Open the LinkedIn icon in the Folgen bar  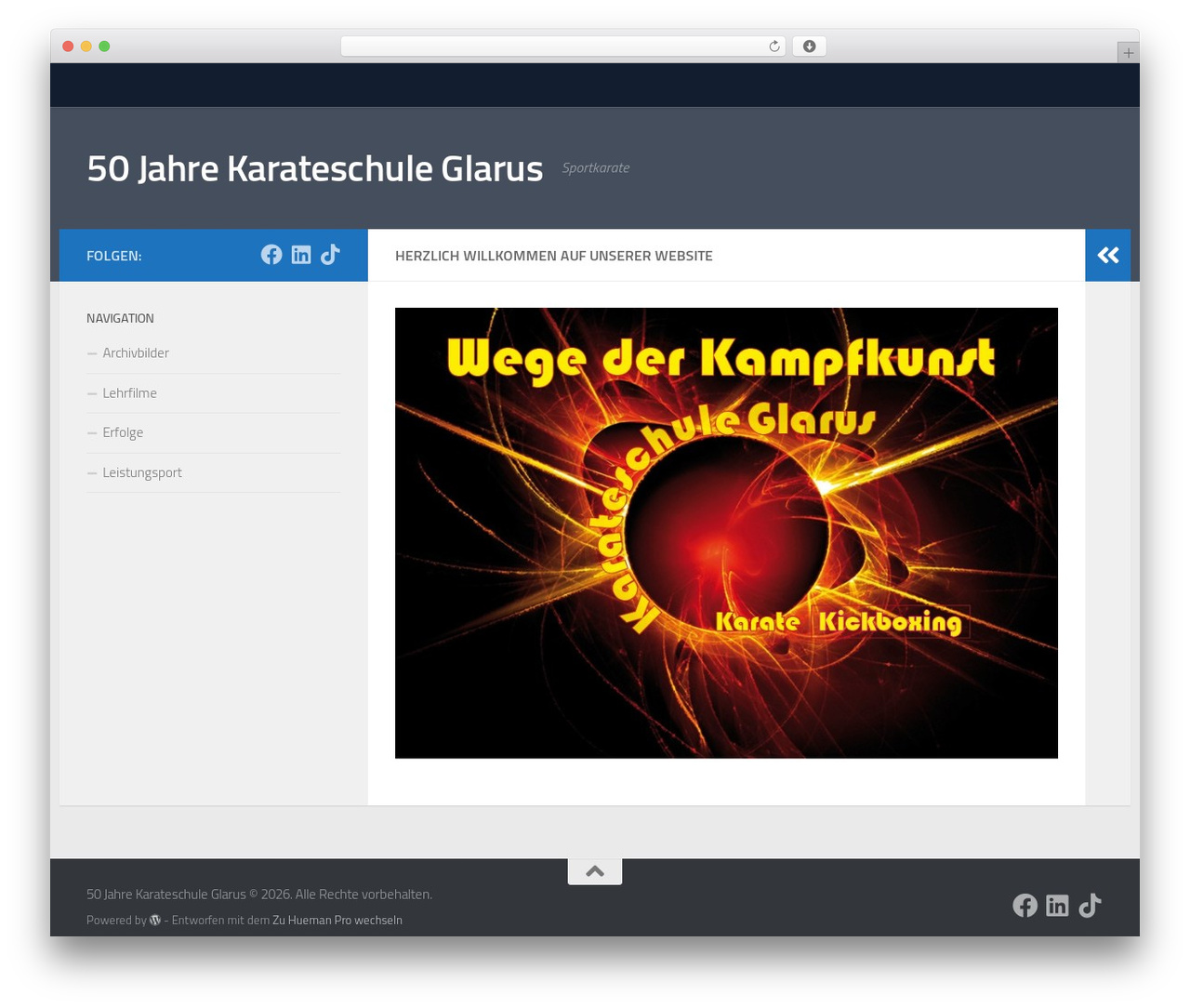(x=301, y=255)
